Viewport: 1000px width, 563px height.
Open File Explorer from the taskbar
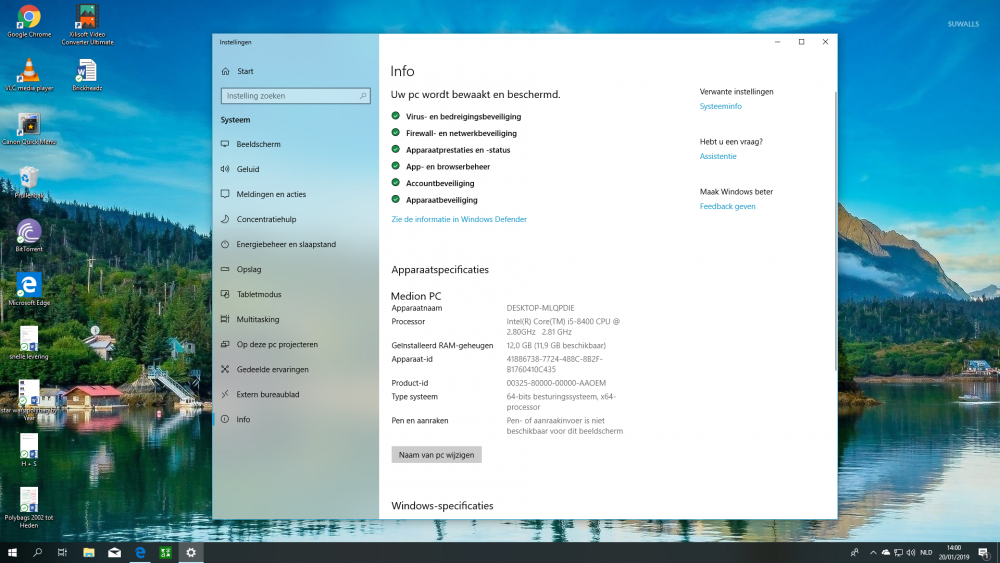[89, 552]
